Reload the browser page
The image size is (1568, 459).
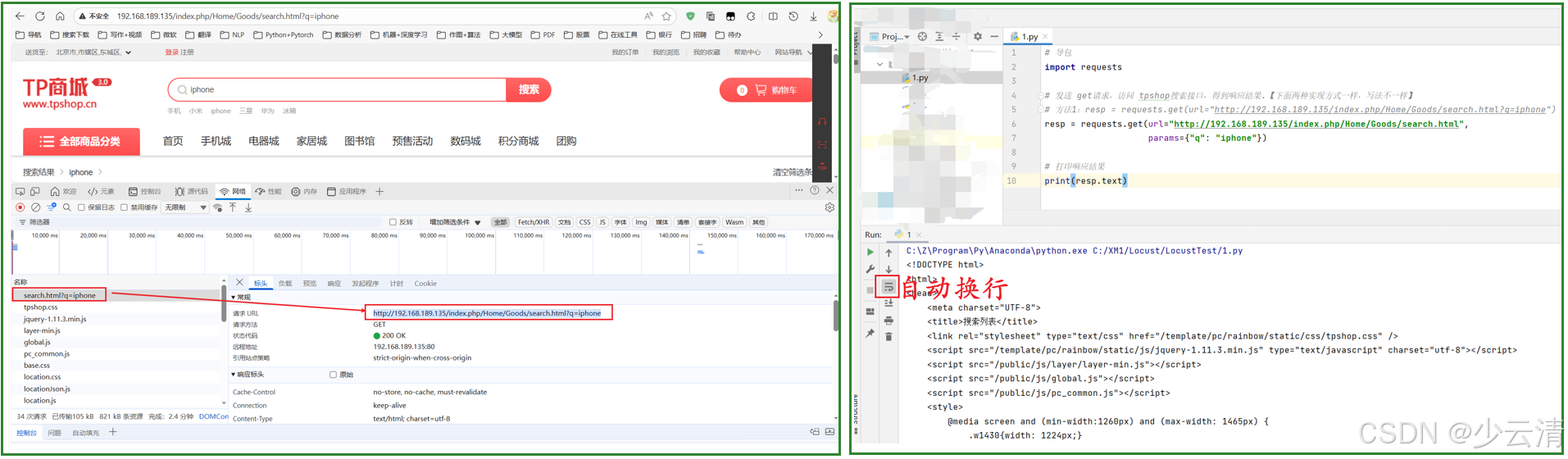39,16
